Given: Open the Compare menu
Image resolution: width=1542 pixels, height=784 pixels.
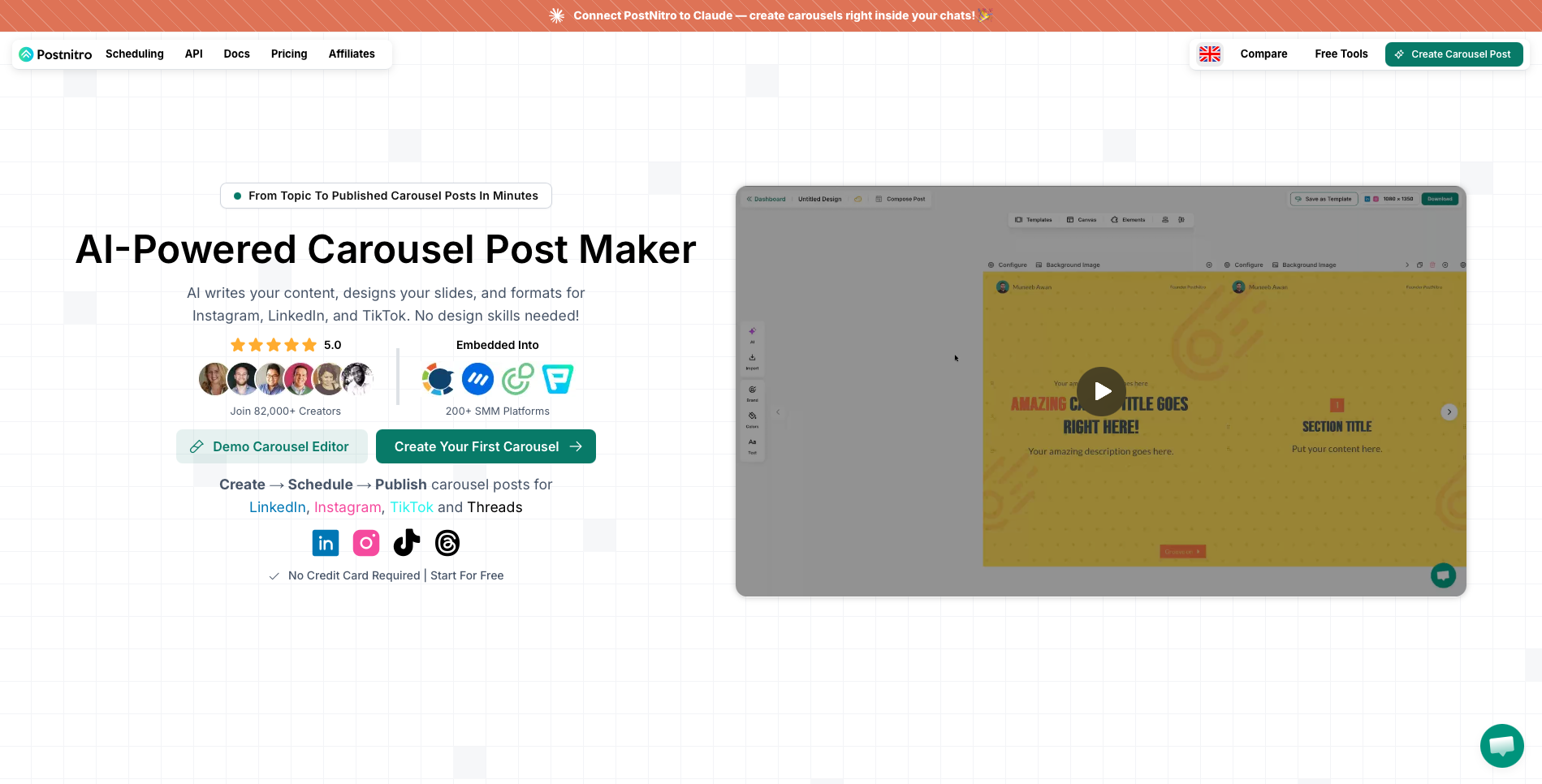Looking at the screenshot, I should coord(1263,54).
